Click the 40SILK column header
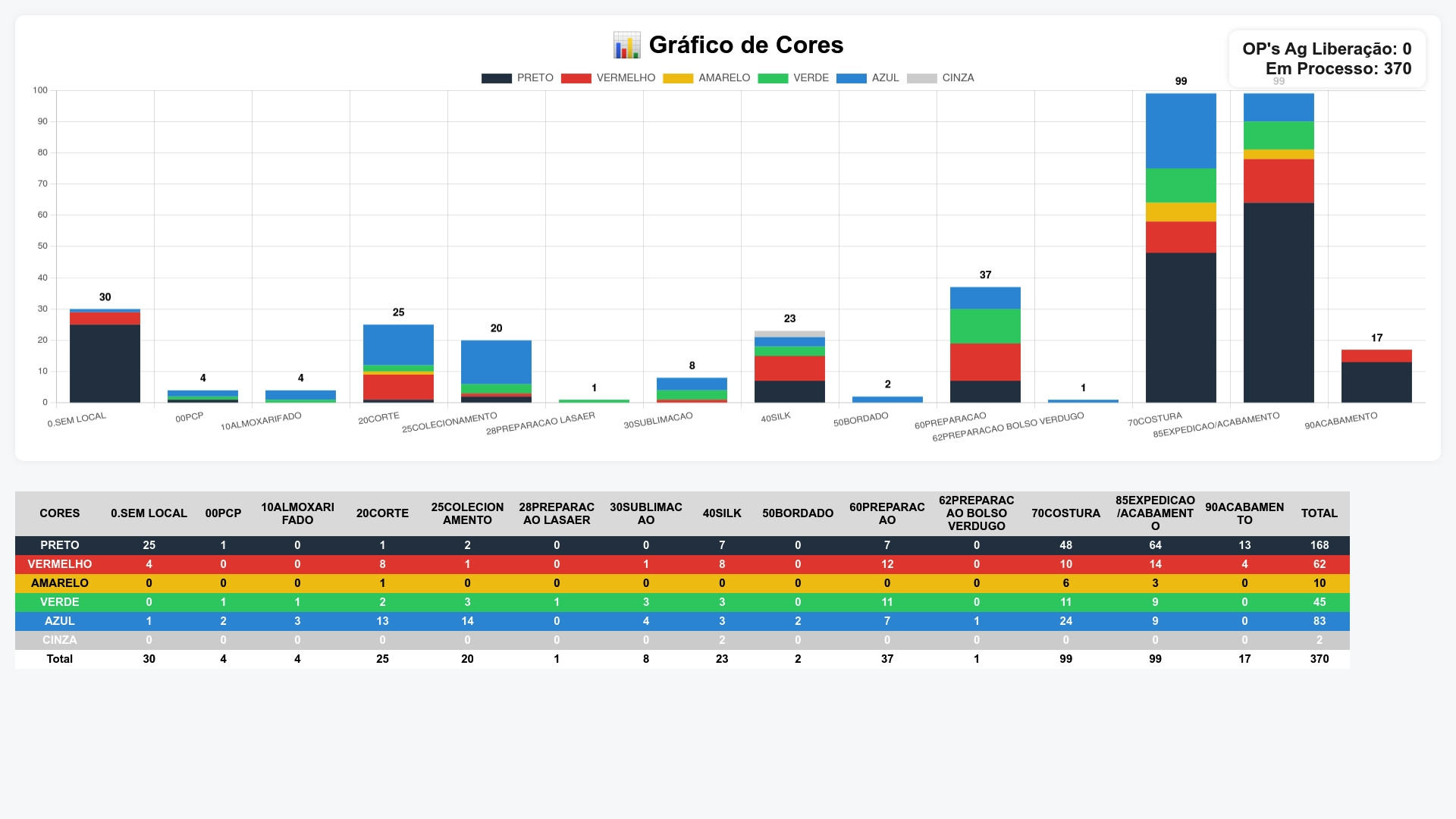1456x819 pixels. point(721,513)
